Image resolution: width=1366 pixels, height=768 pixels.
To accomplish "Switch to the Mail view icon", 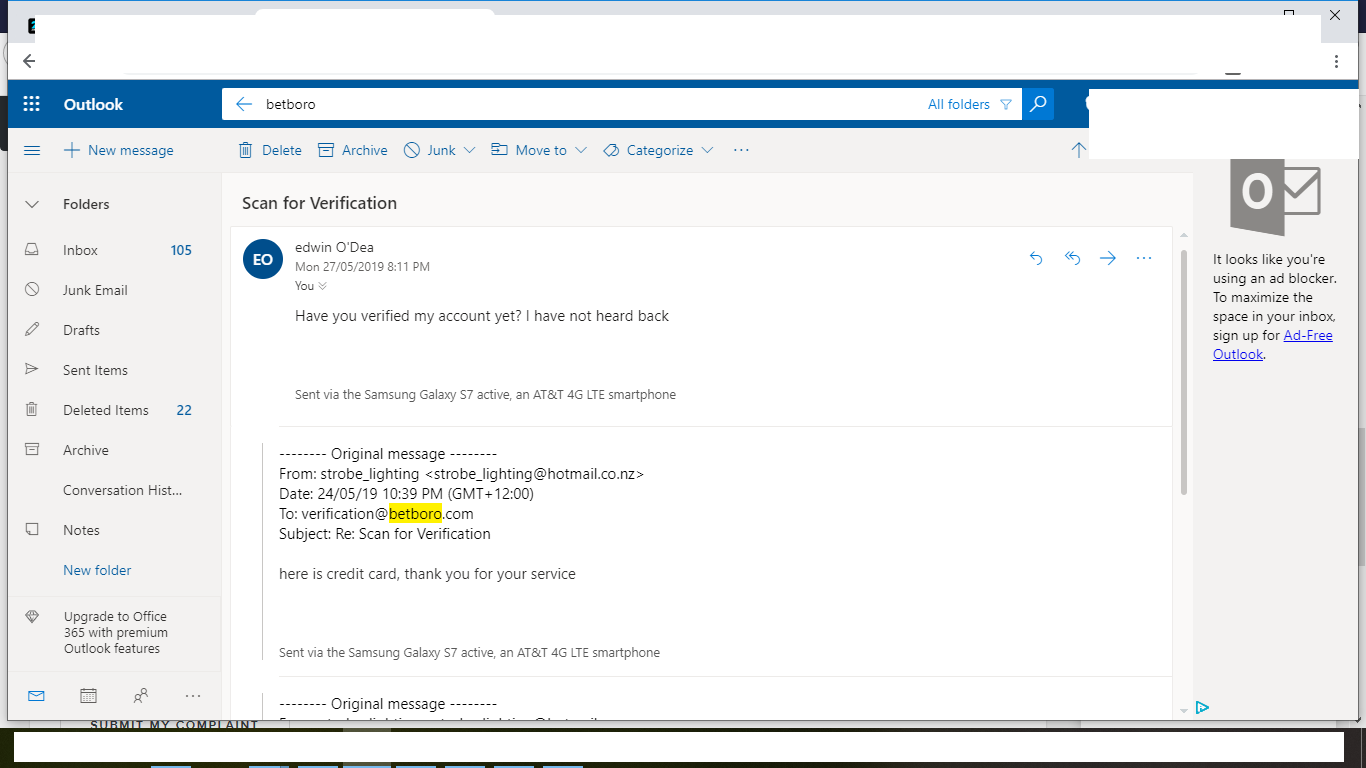I will pos(36,696).
